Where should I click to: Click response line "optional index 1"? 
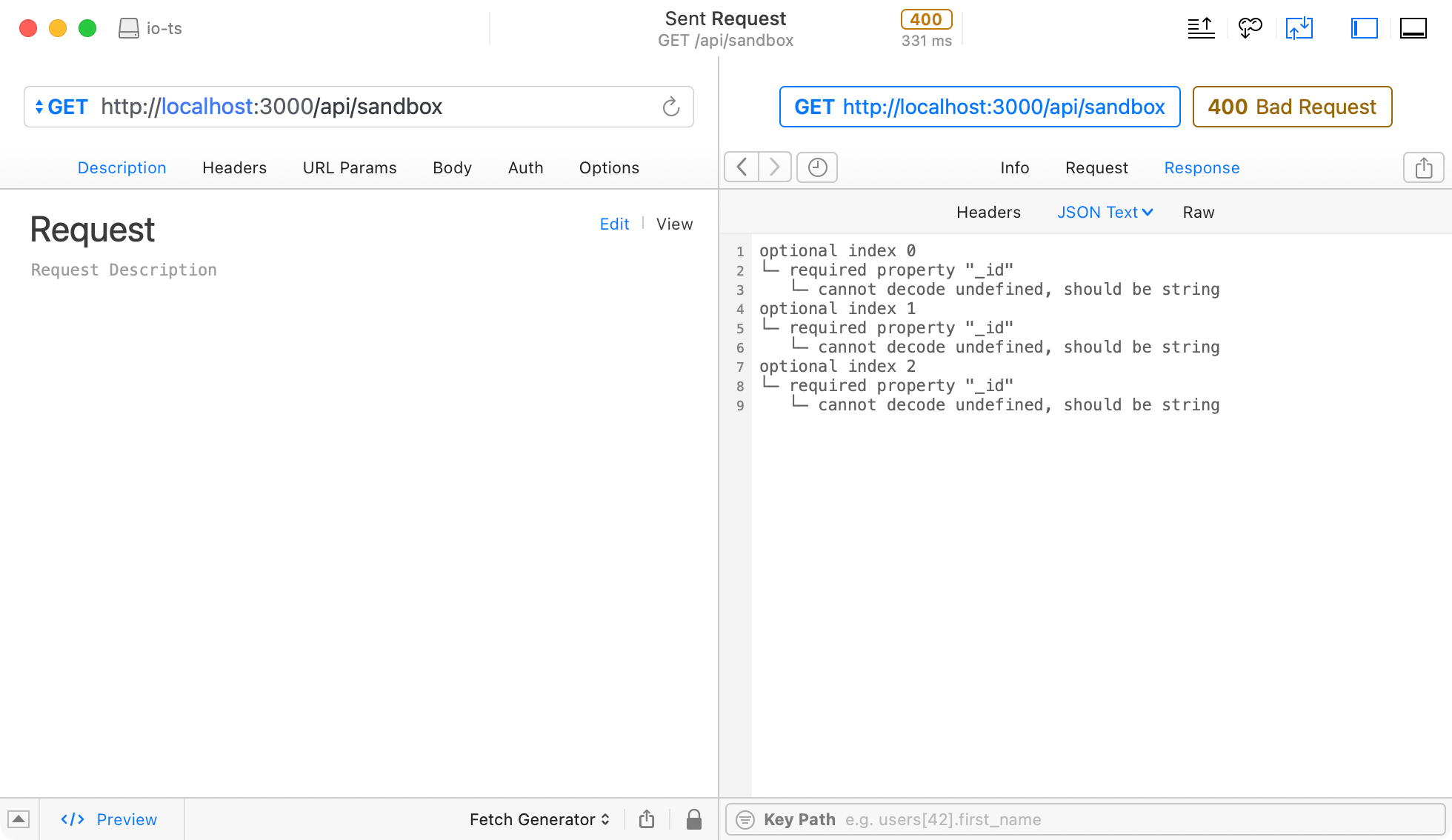[x=837, y=309]
